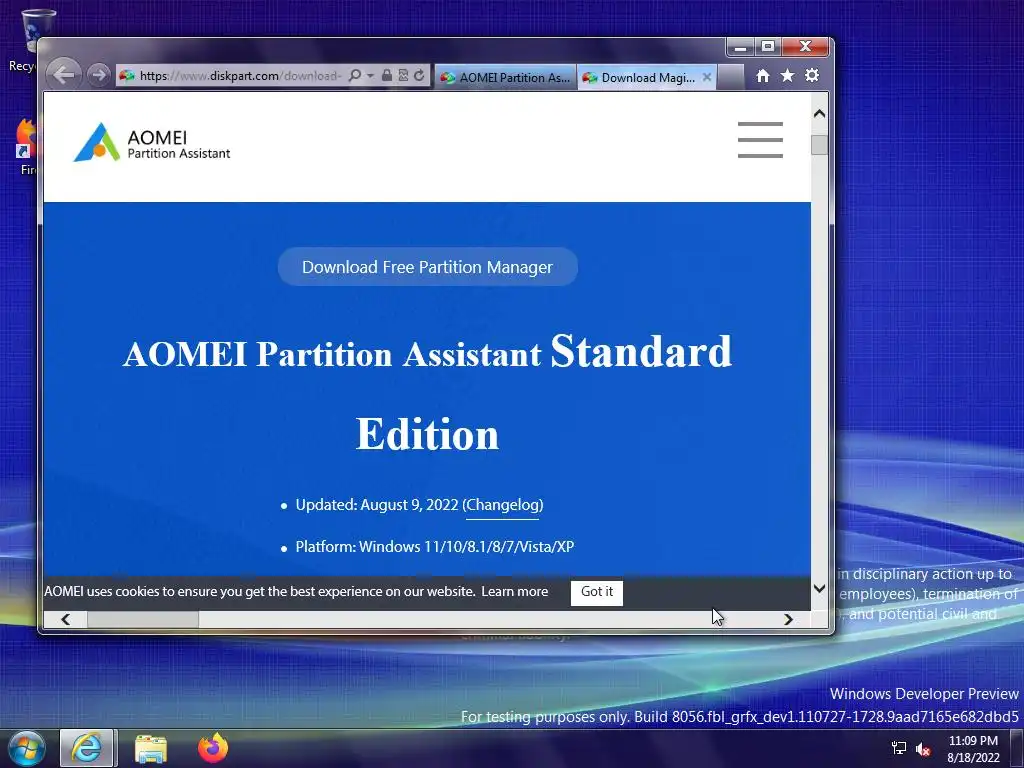Dismiss cookie notice with Got it

(597, 592)
